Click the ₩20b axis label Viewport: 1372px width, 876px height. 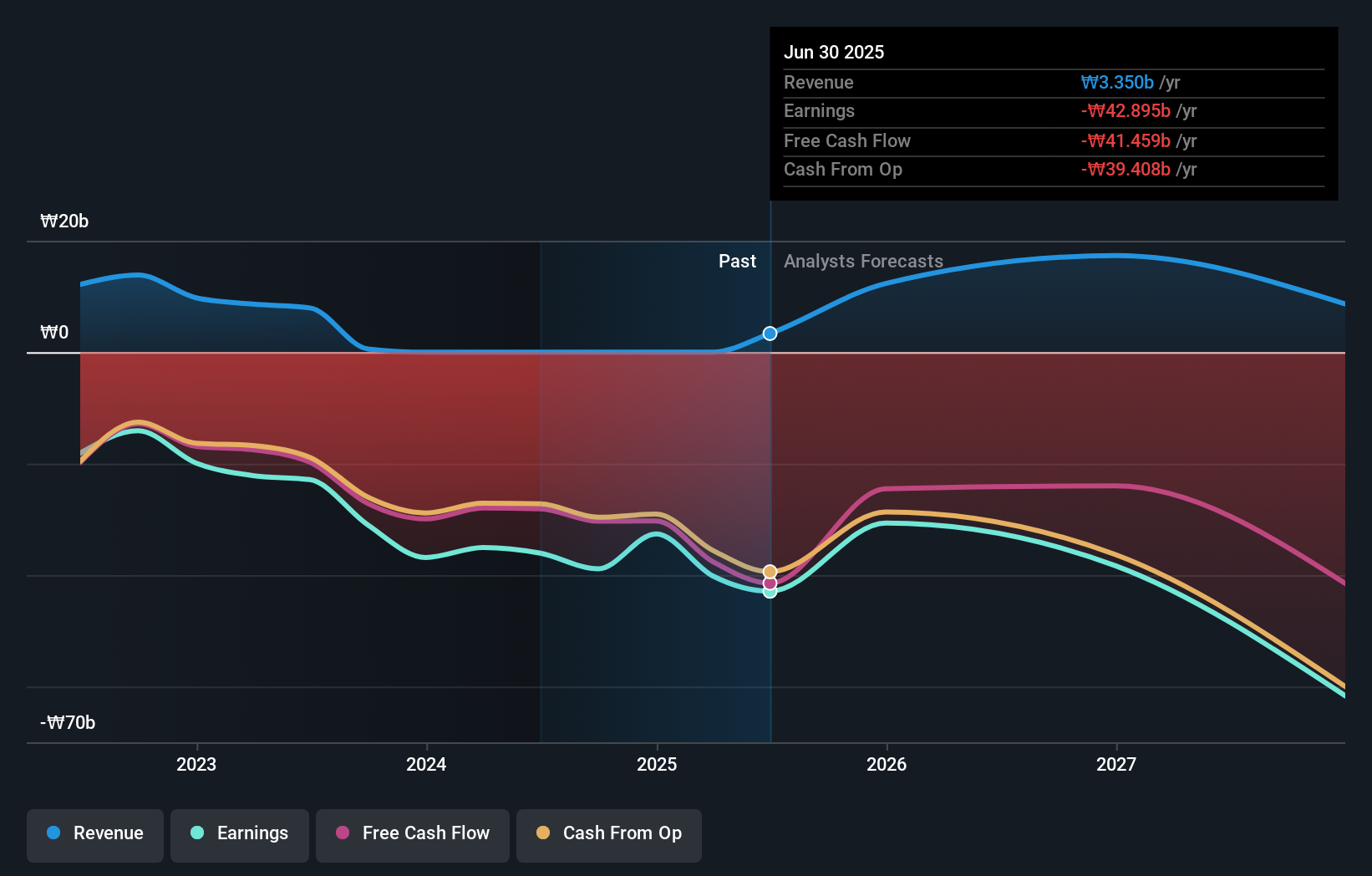pos(64,221)
